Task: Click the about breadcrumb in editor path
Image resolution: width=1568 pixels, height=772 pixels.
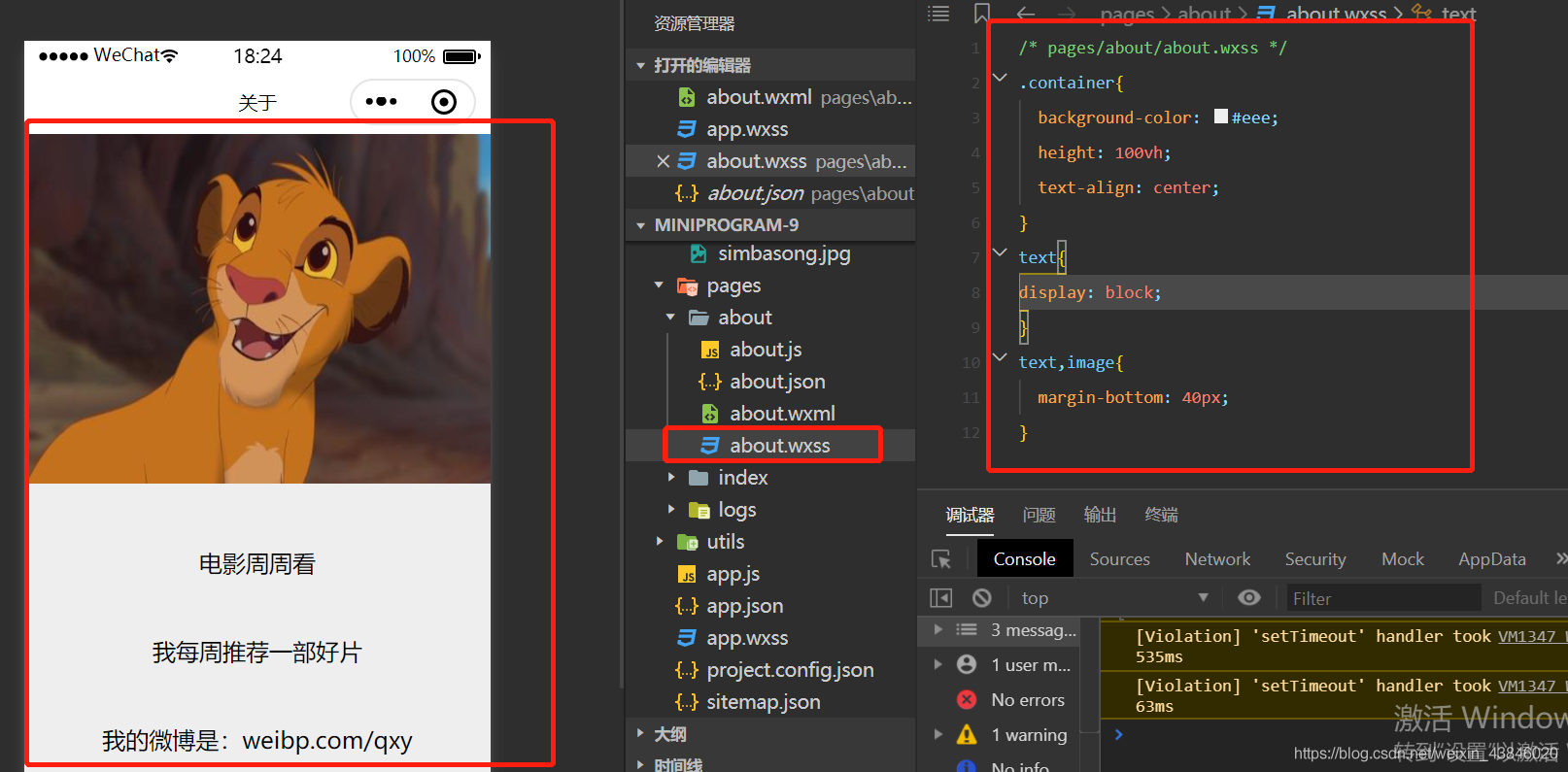Action: [1204, 14]
